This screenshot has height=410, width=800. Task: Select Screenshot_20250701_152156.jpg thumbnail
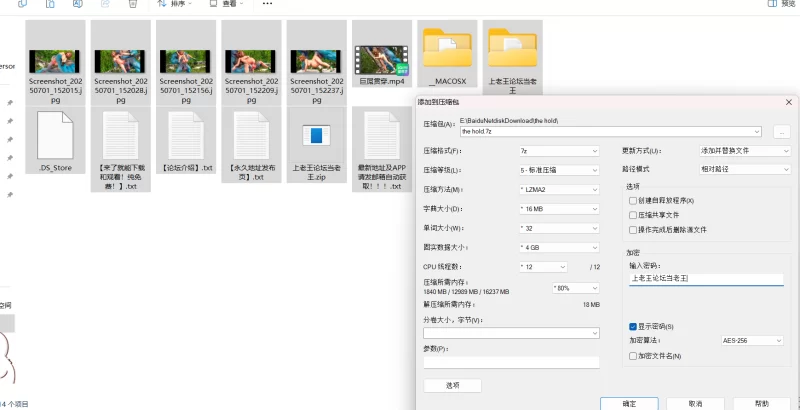[185, 61]
